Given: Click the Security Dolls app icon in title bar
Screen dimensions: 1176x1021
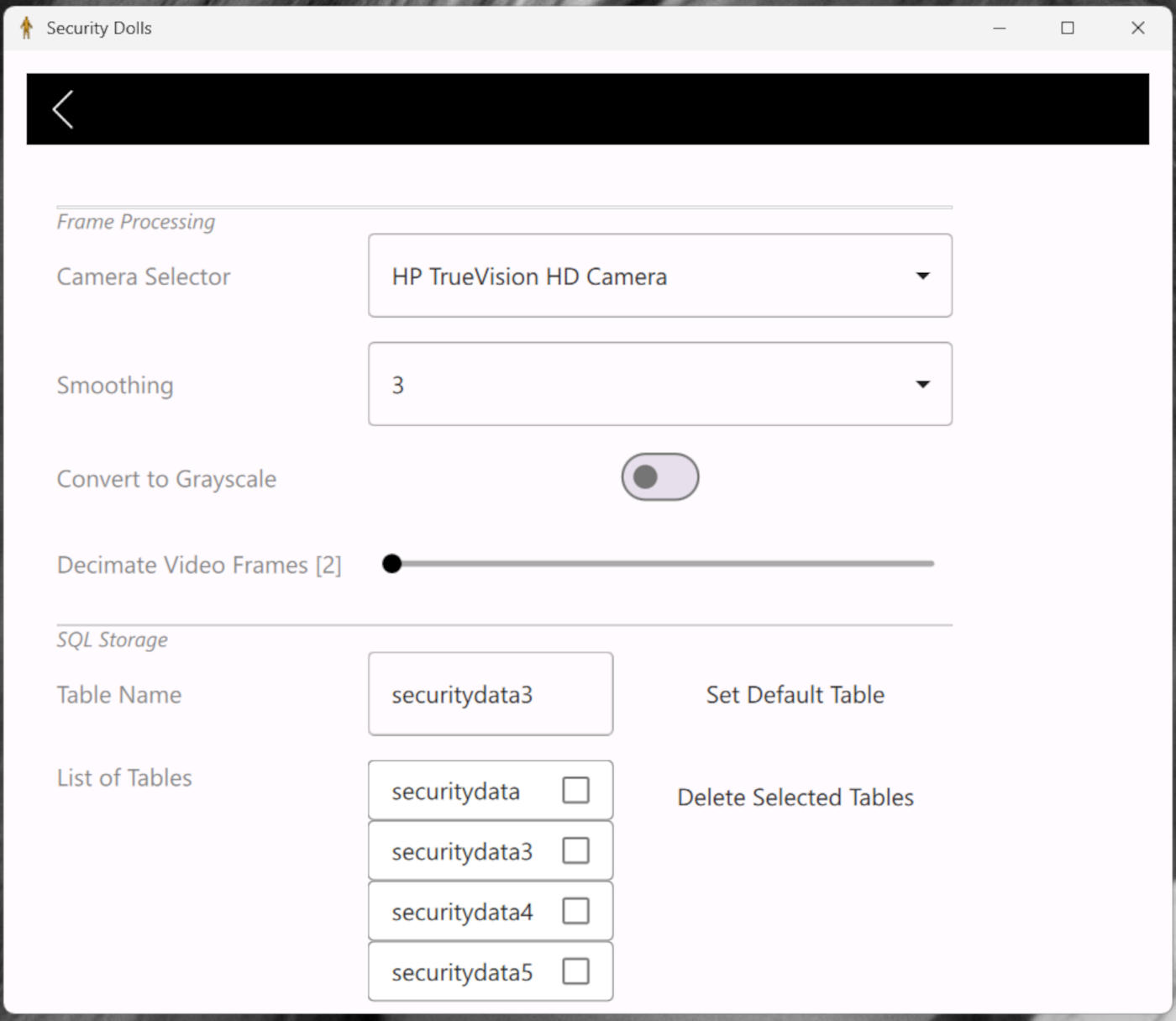Looking at the screenshot, I should coord(26,28).
